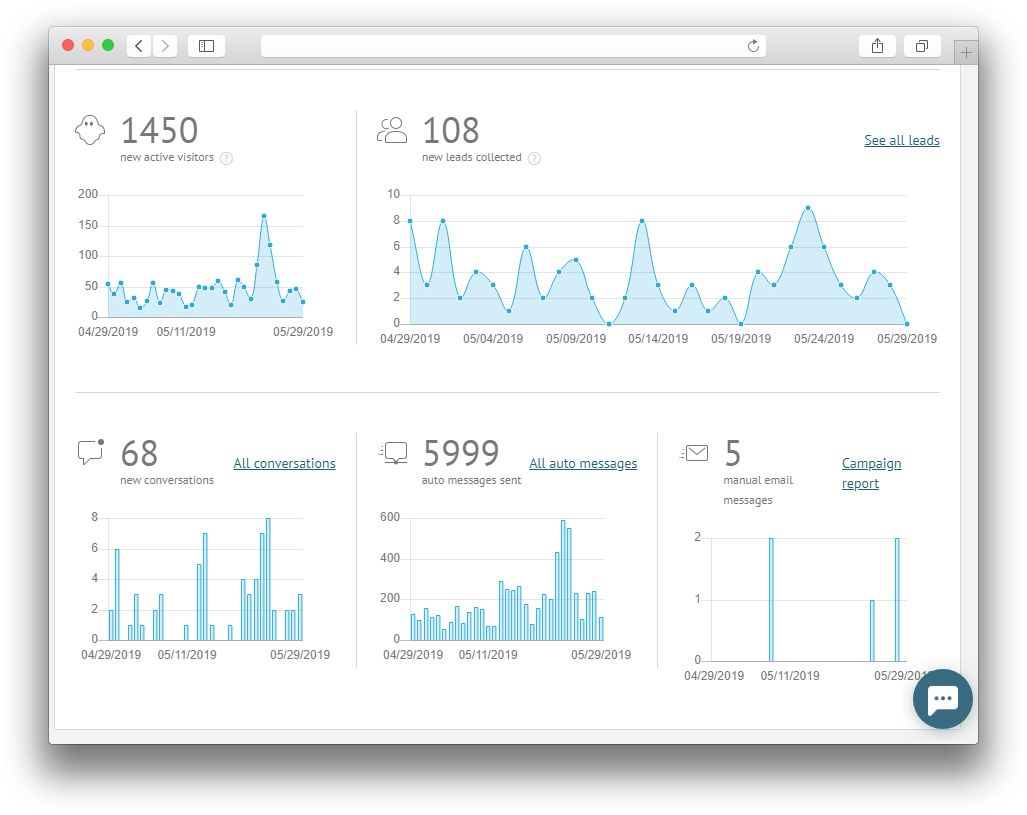1027x815 pixels.
Task: Open the share sheet icon in toolbar
Action: pyautogui.click(x=878, y=46)
